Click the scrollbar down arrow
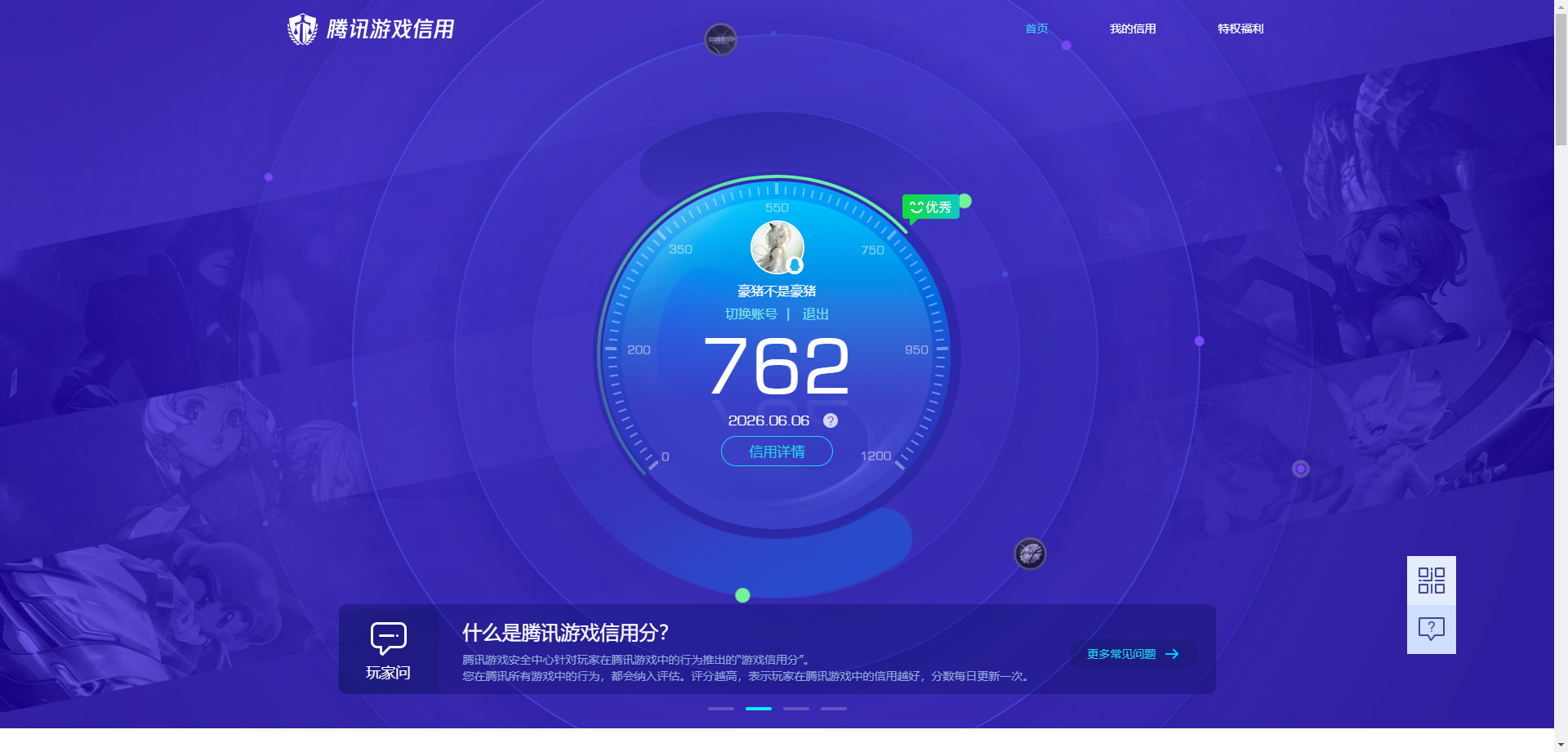 click(x=1561, y=745)
